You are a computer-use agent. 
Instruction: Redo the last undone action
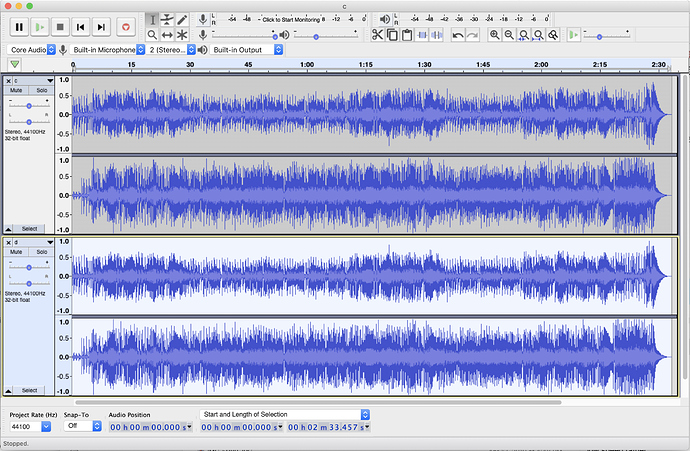point(472,35)
